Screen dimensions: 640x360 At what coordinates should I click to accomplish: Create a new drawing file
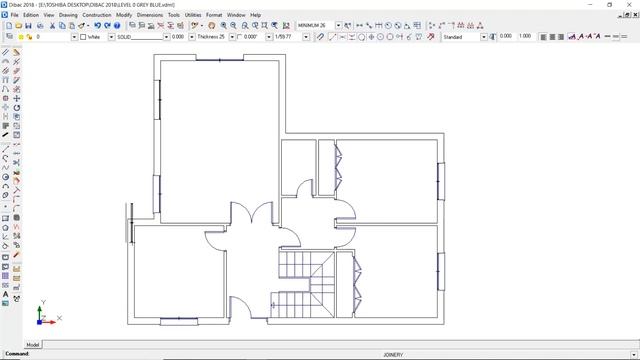[9, 25]
